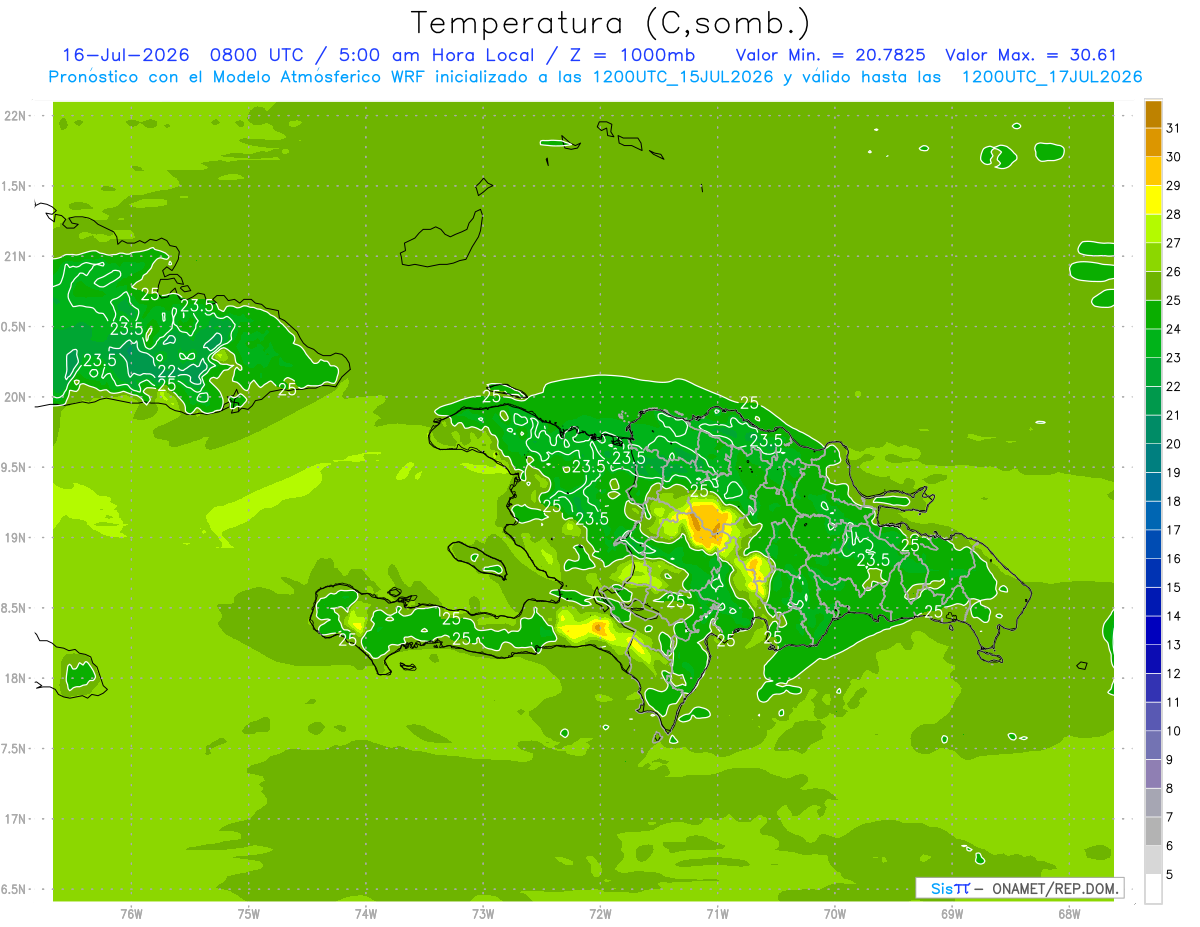Click the "15" label on the color scale

[1174, 587]
